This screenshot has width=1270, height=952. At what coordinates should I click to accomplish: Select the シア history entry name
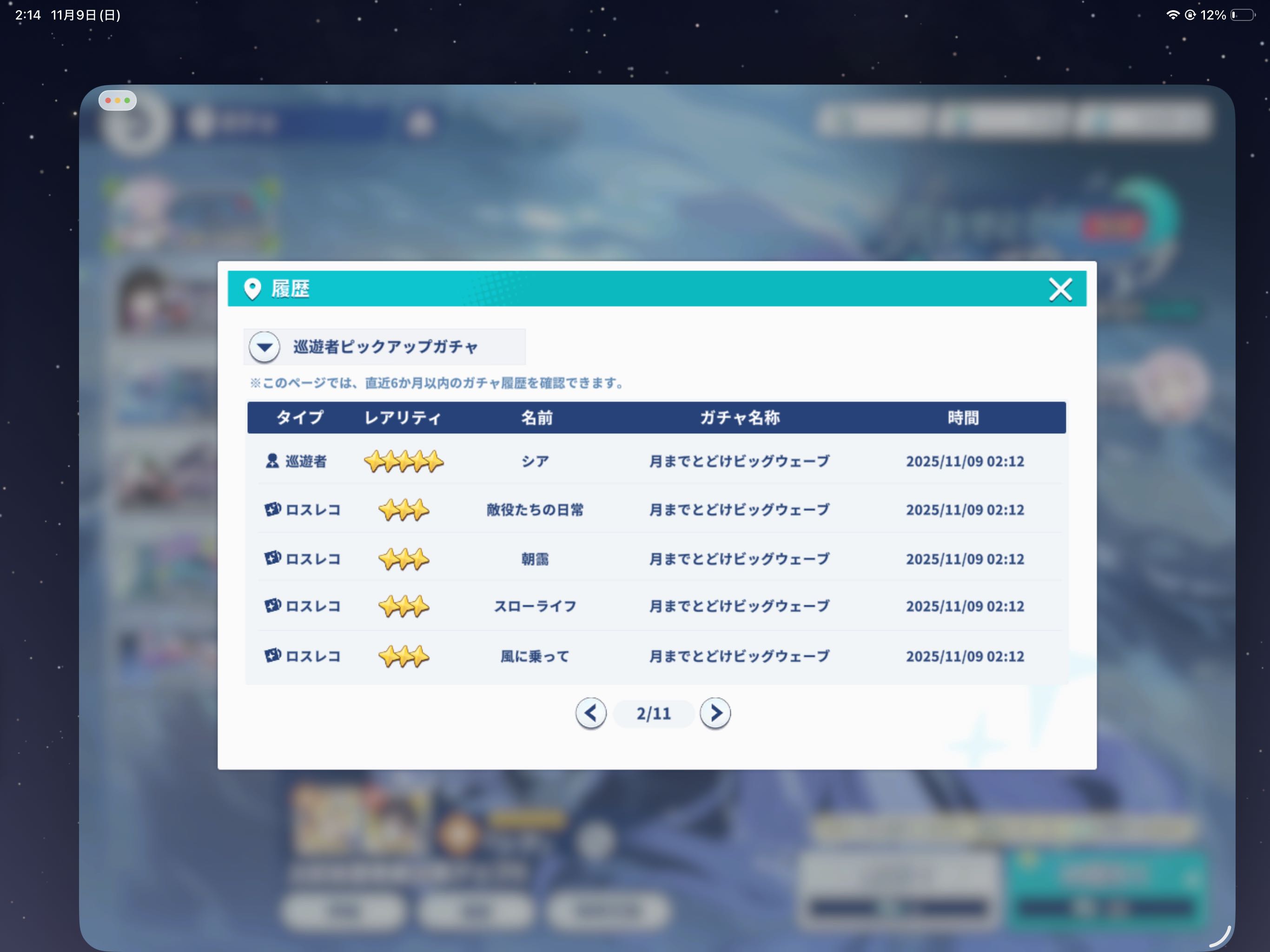click(535, 461)
